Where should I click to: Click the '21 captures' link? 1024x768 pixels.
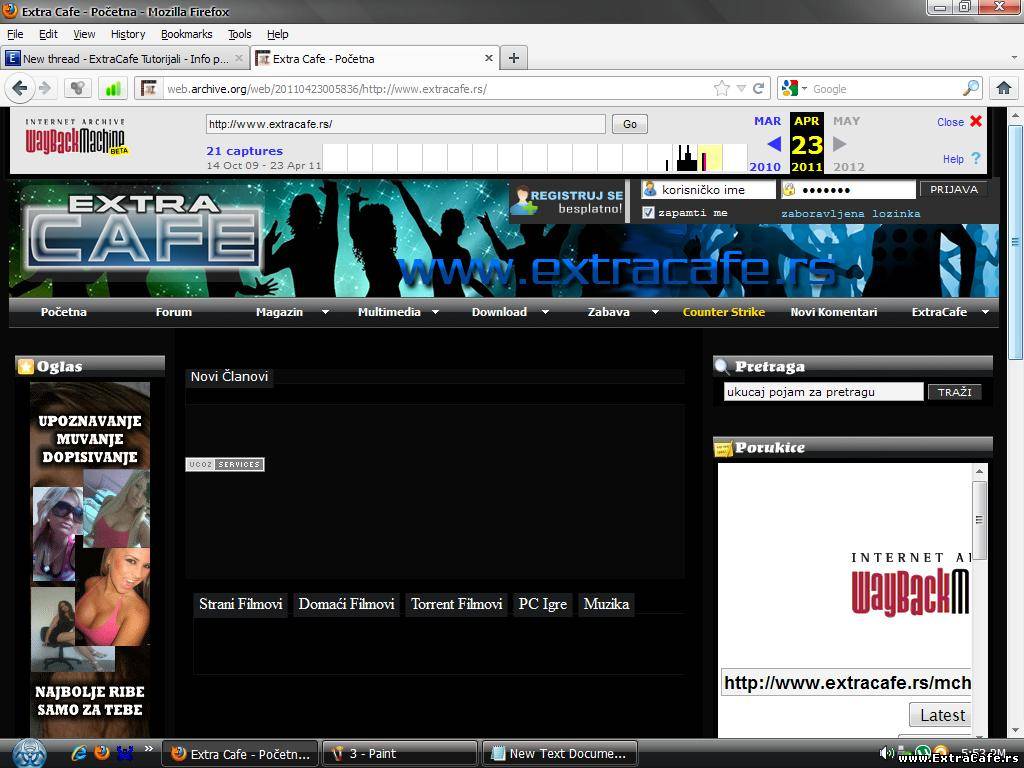coord(244,151)
